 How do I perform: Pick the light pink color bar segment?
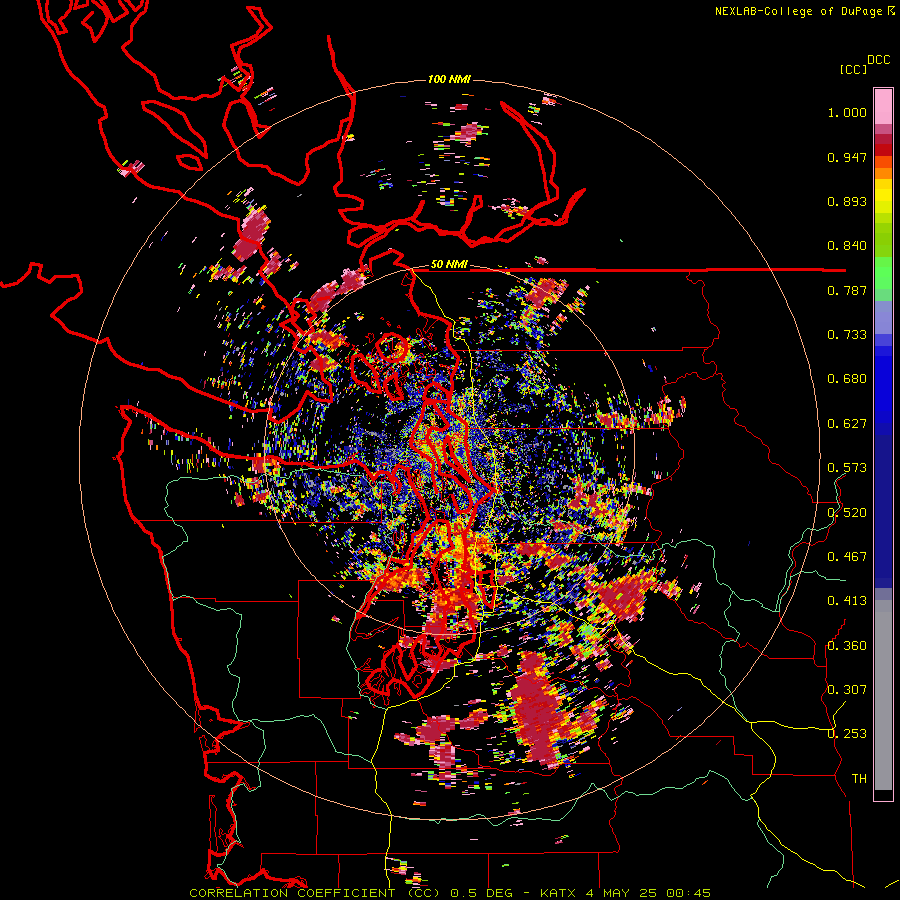click(x=883, y=107)
